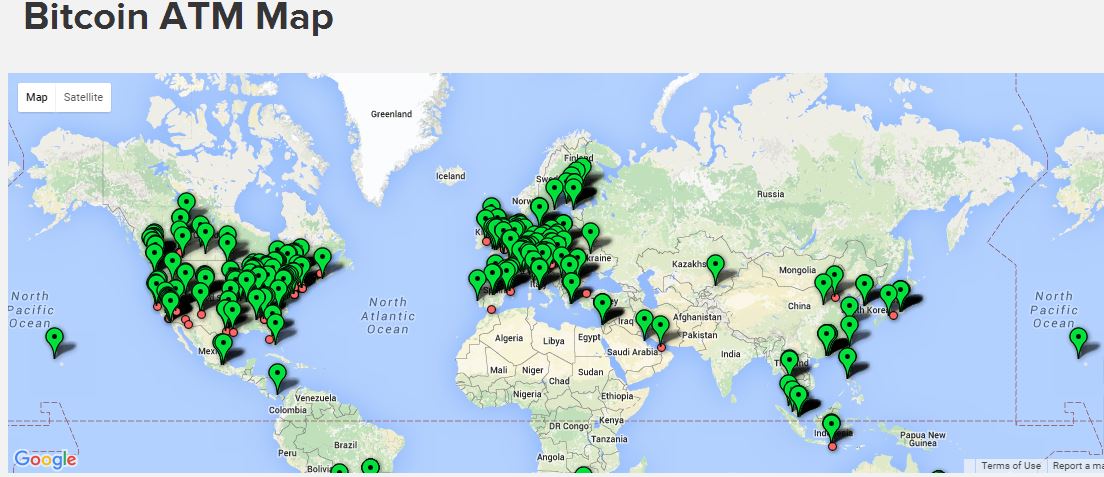Viewport: 1104px width, 477px height.
Task: Click the left ATM pin above Saudi Arabia
Action: (x=645, y=323)
